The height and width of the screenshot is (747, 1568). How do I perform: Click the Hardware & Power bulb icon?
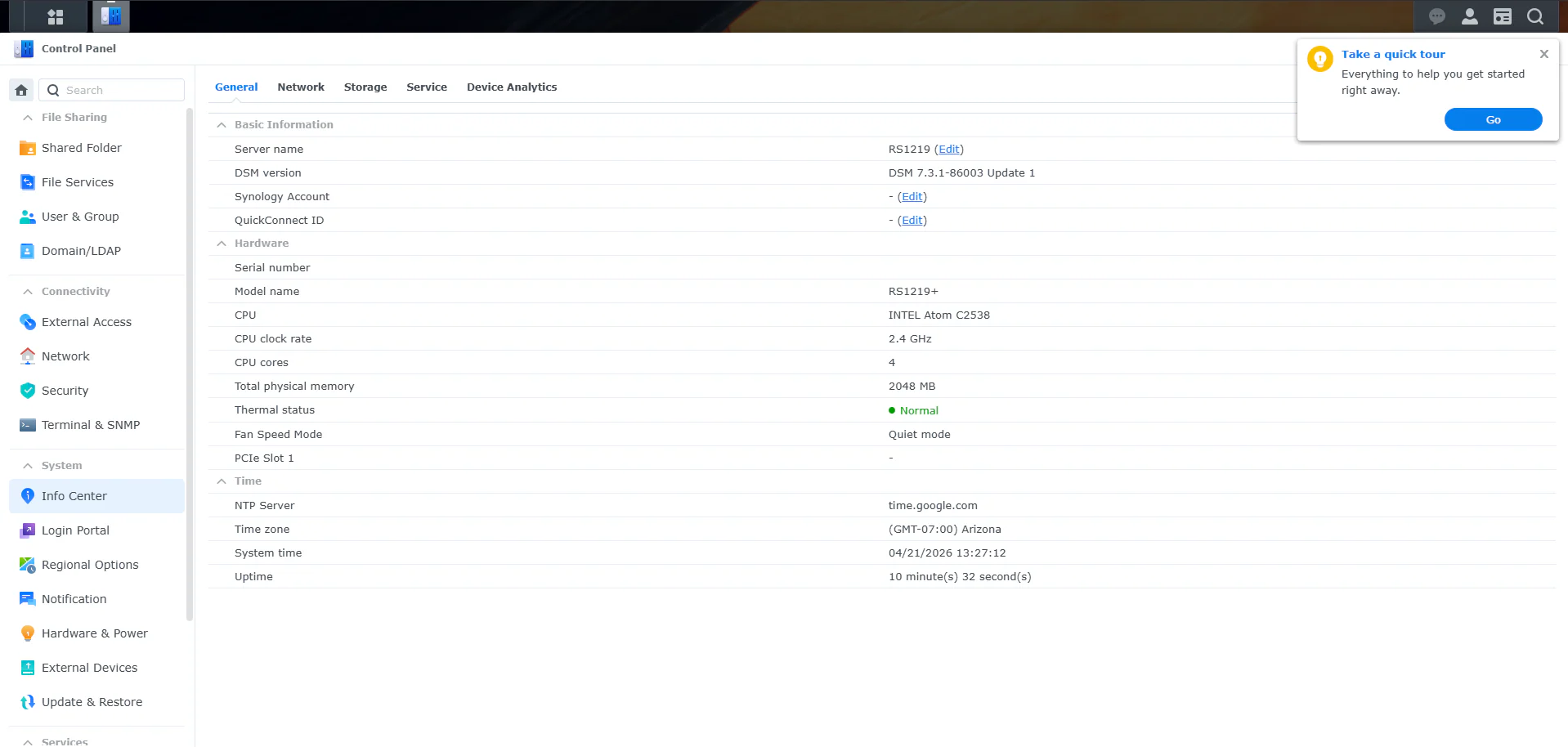(27, 633)
